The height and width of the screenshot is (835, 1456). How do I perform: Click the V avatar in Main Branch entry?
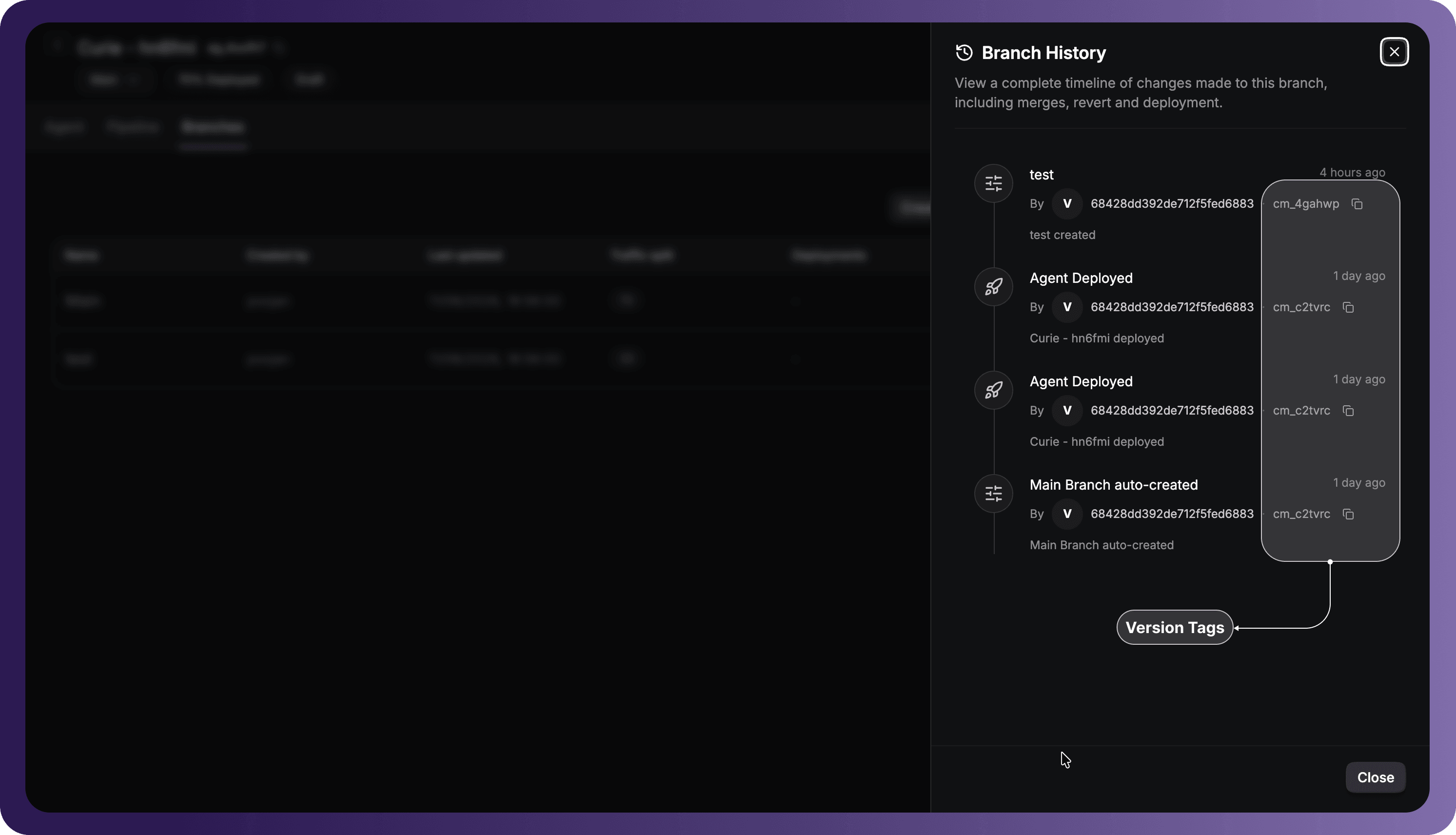[1067, 513]
